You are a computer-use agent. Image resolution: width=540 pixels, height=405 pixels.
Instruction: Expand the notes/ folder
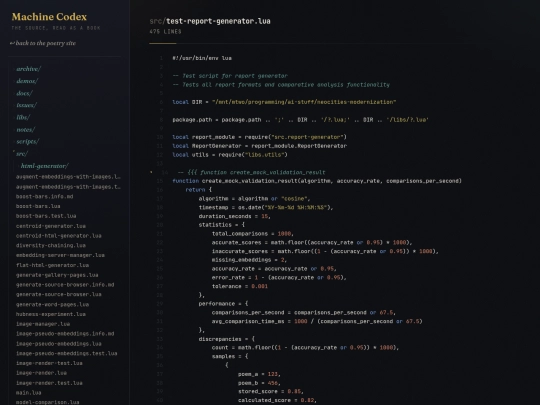[x=26, y=129]
